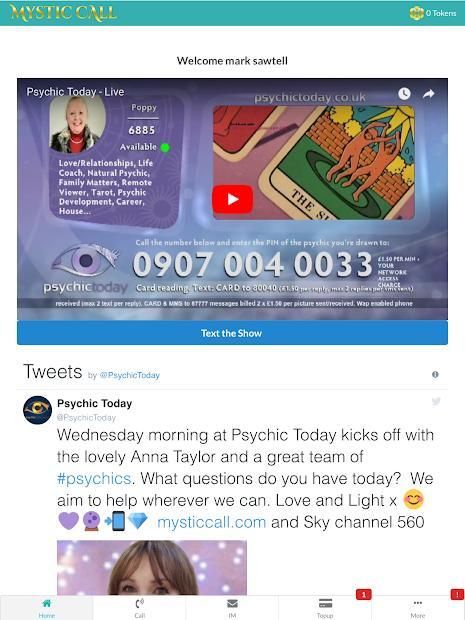Viewport: 465px width, 620px height.
Task: Follow the #psychics hashtag link
Action: (x=94, y=478)
